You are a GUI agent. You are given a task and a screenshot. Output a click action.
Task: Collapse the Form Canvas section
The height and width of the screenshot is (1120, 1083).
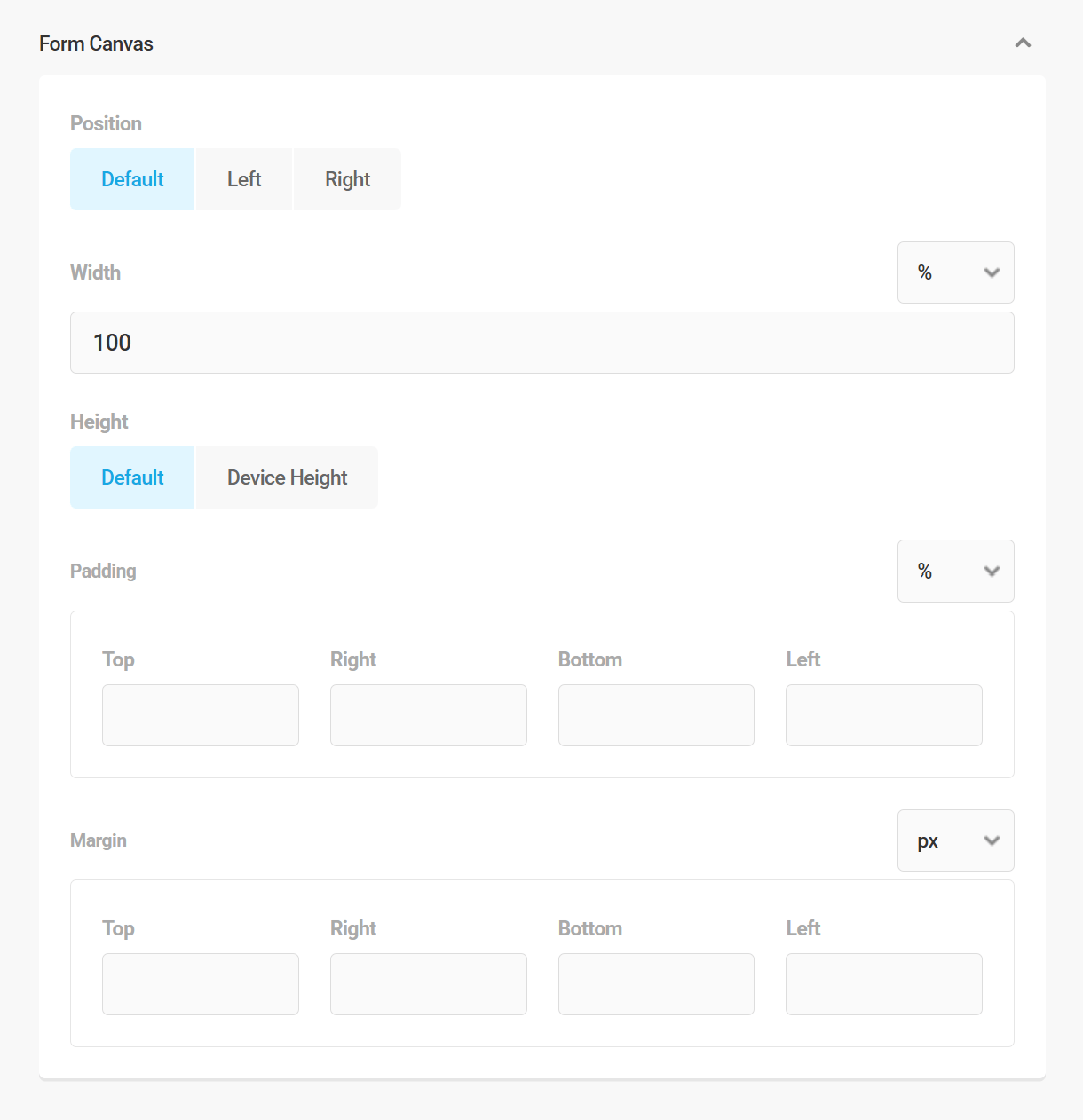click(x=1023, y=43)
